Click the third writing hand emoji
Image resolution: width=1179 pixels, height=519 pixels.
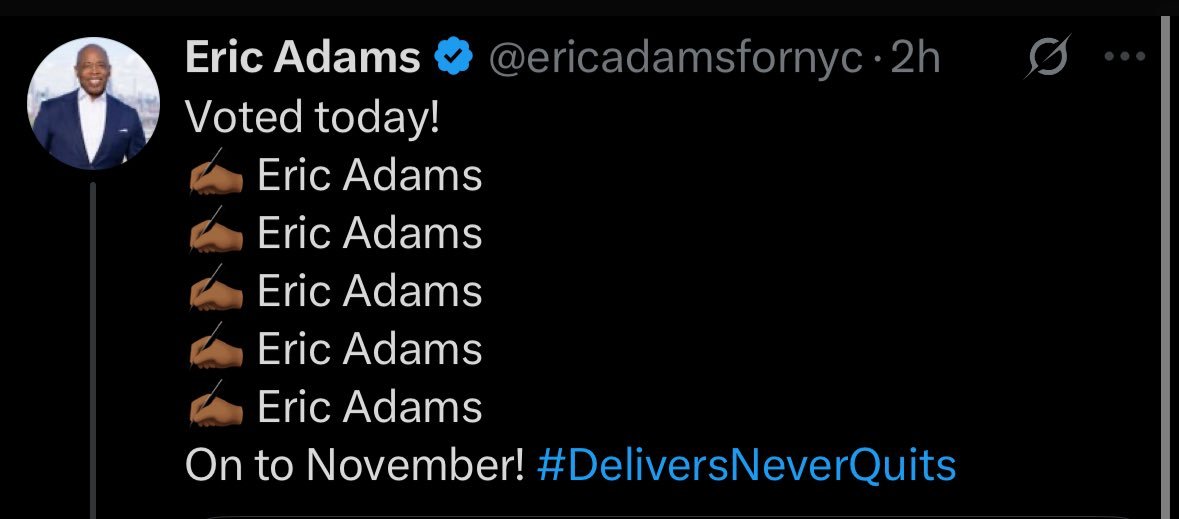215,288
